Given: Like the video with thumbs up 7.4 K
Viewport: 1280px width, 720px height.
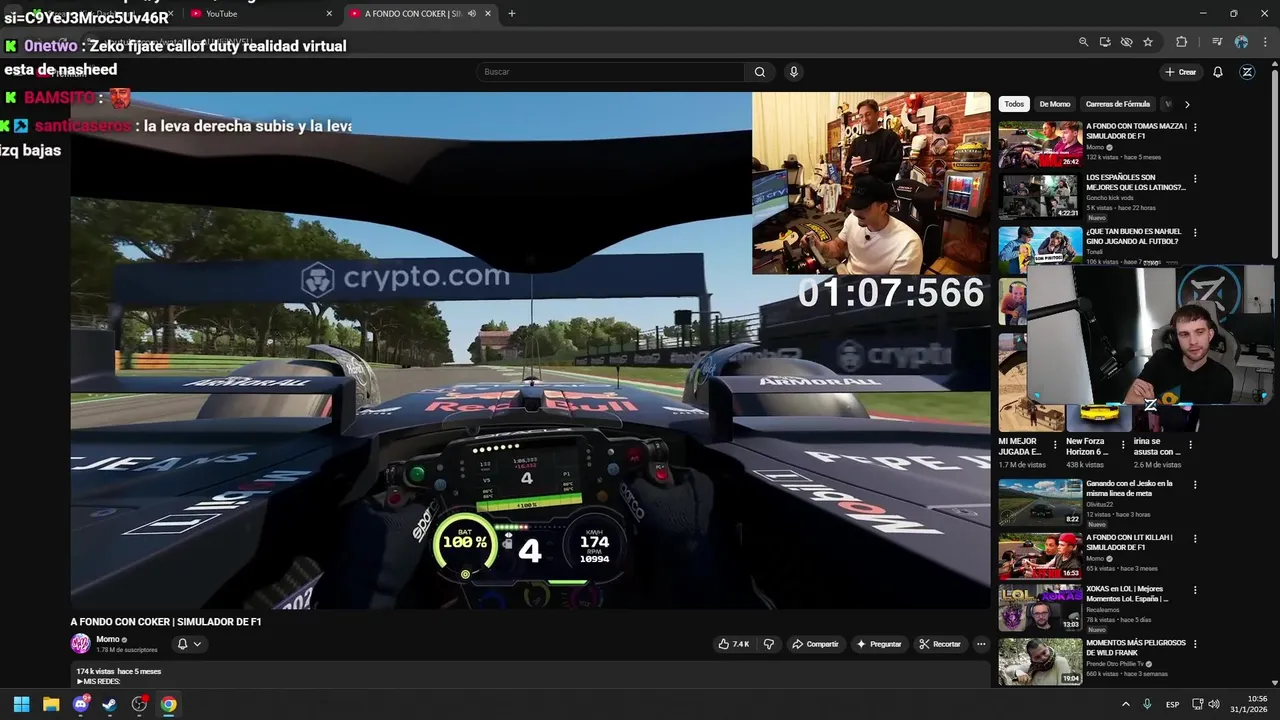Looking at the screenshot, I should [734, 644].
